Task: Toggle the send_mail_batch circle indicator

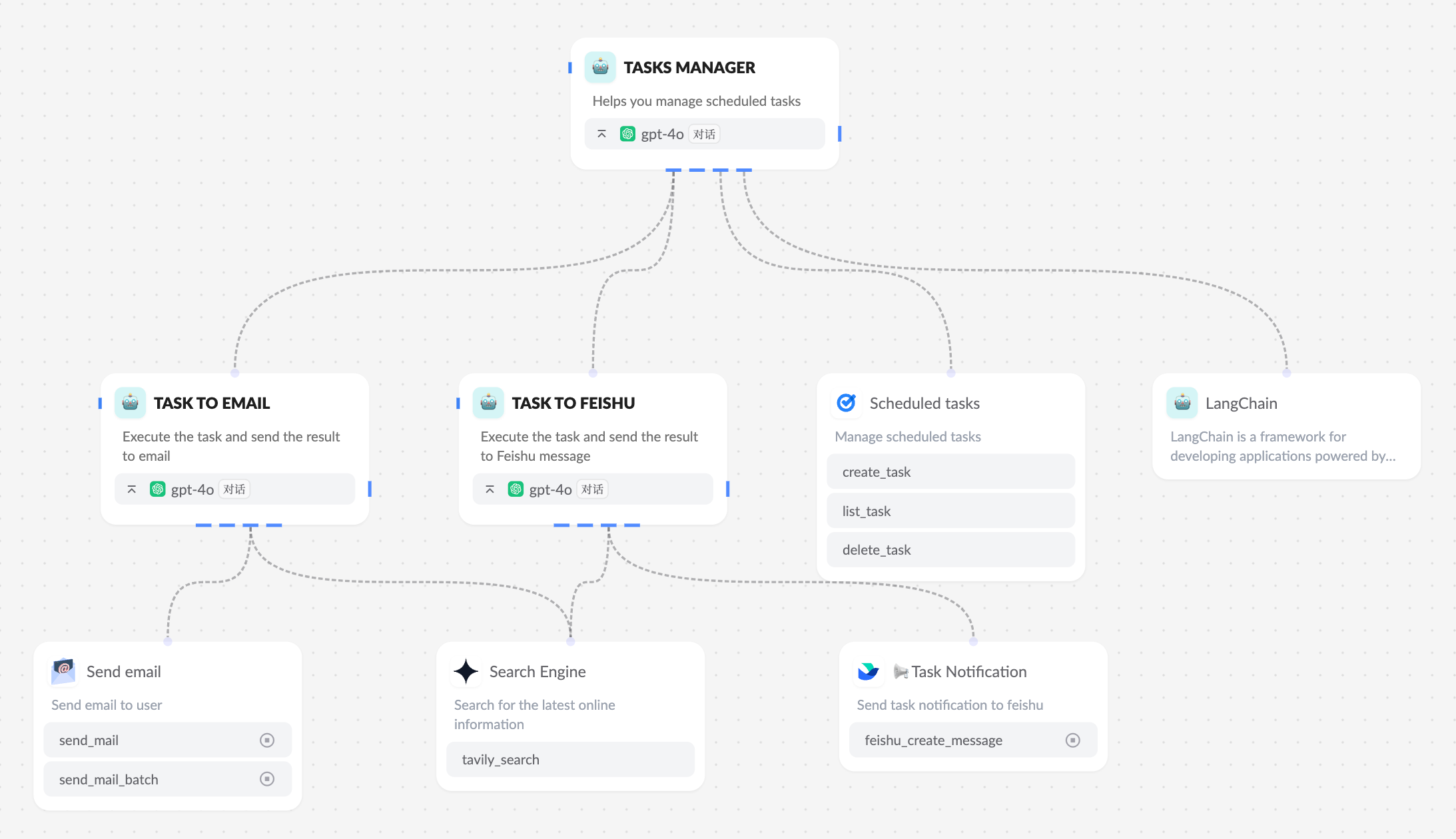Action: click(x=267, y=779)
